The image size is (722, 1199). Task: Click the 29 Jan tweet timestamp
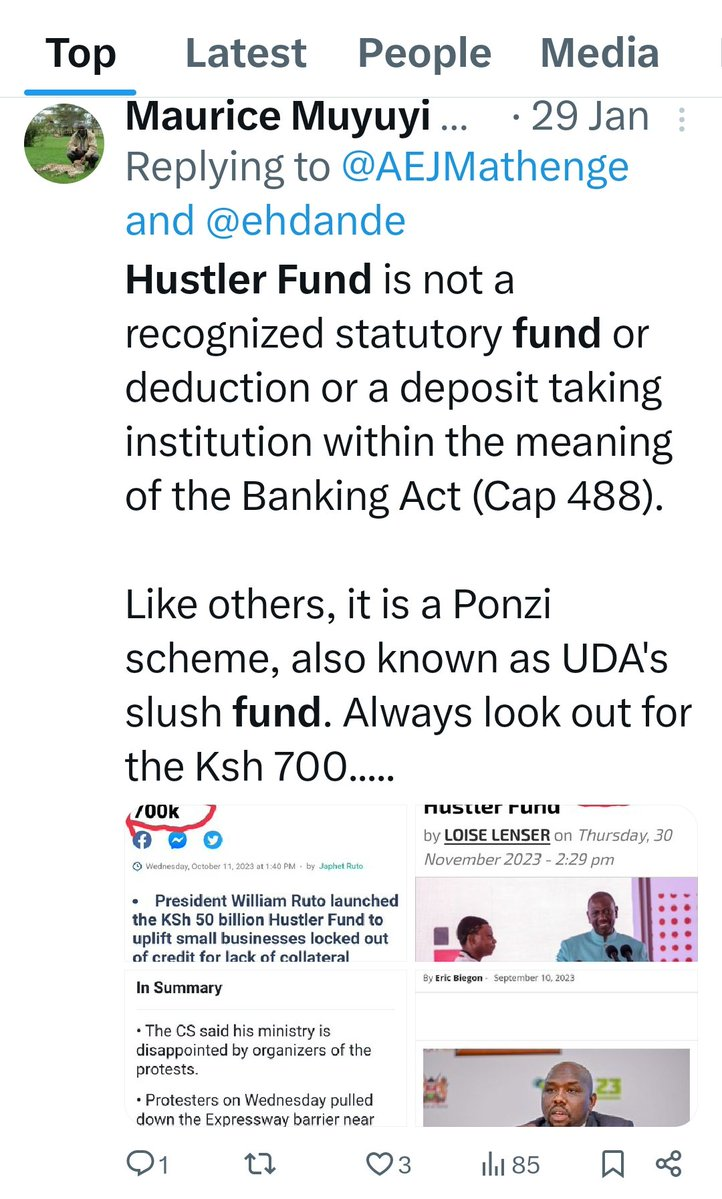(590, 117)
